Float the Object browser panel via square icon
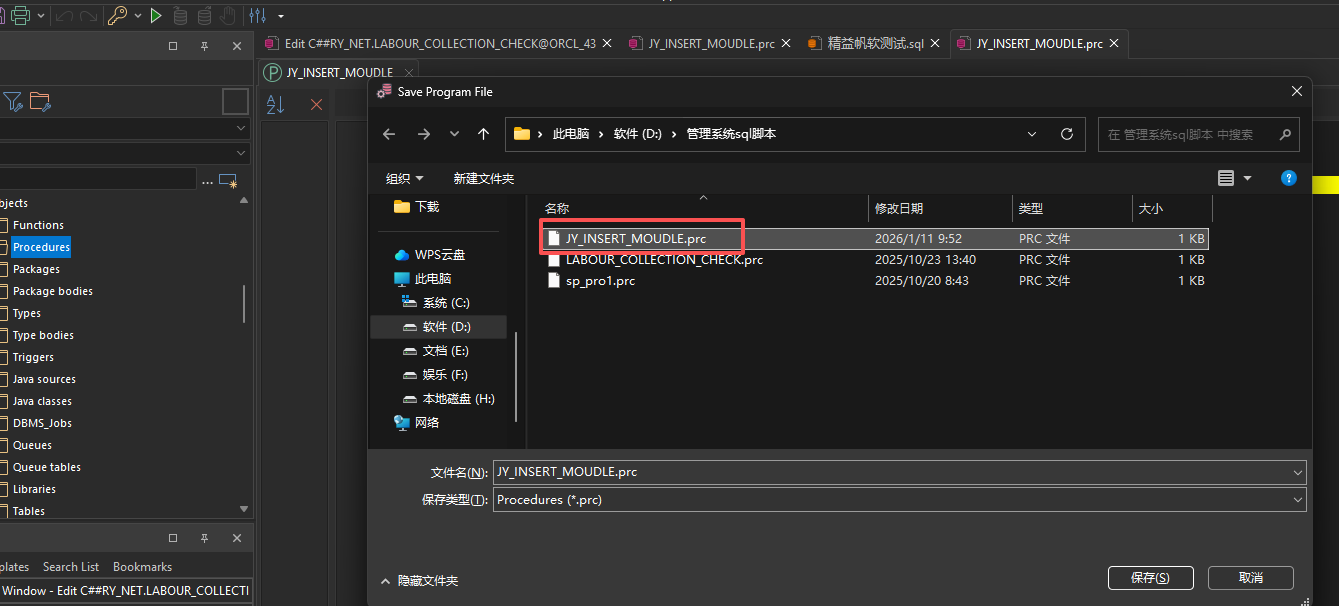Viewport: 1339px width, 606px height. click(173, 46)
